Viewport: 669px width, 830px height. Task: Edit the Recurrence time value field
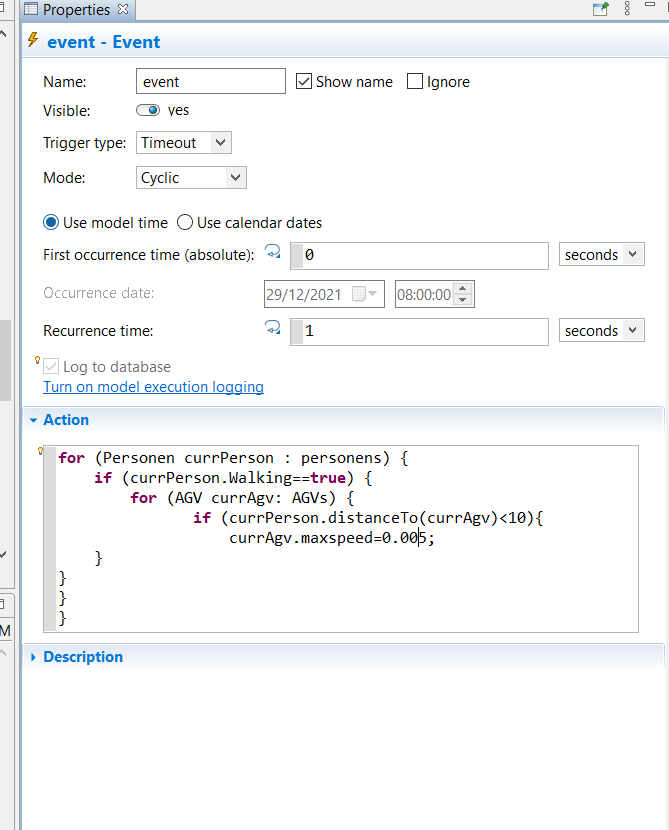click(x=419, y=331)
